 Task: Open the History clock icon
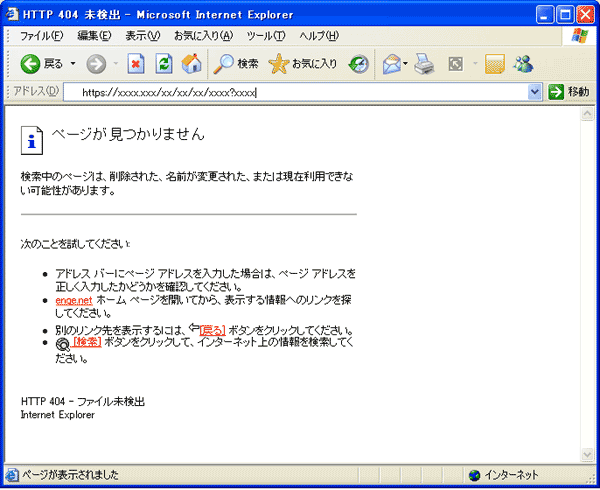359,63
